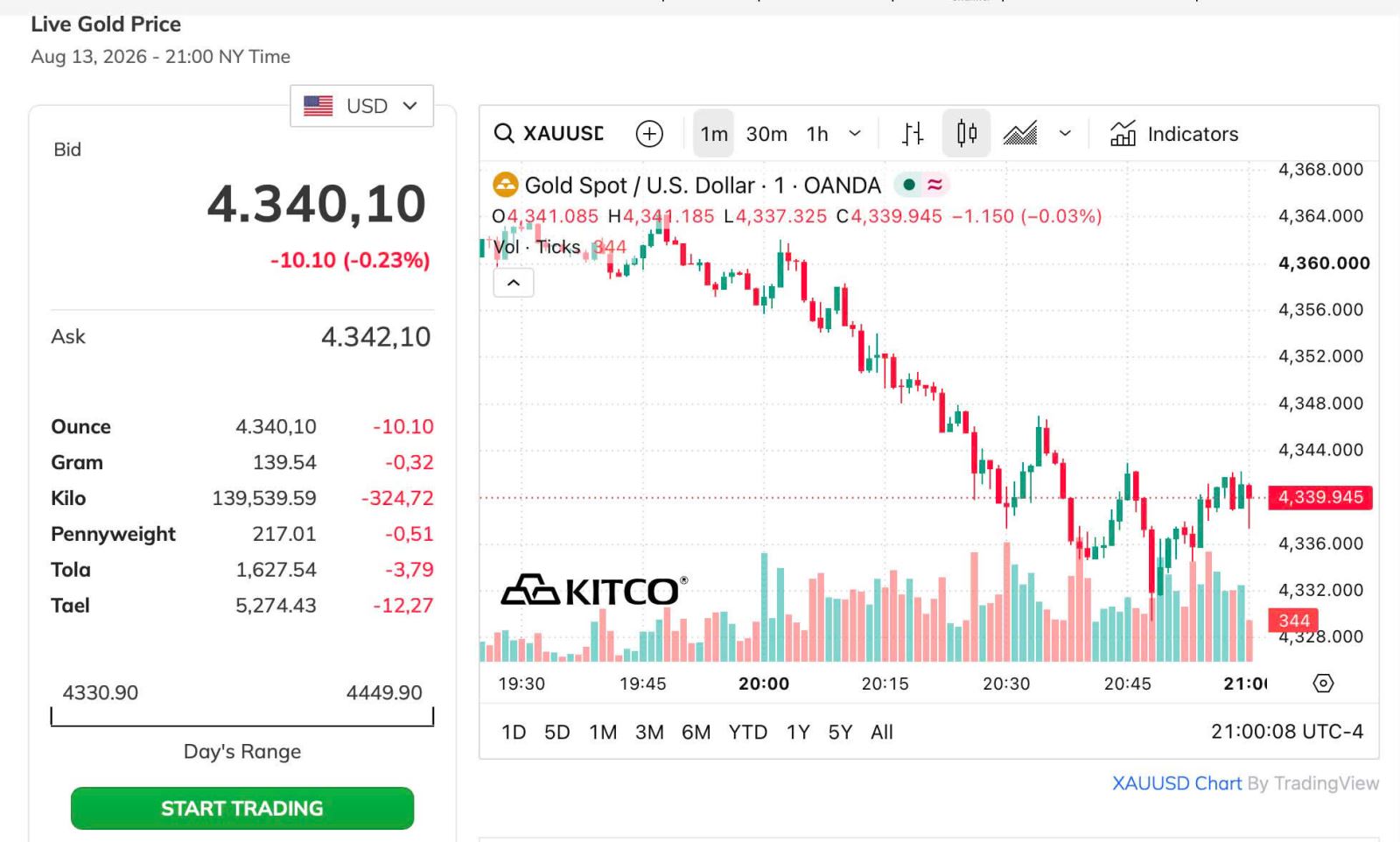Select the 1h interval
This screenshot has width=1400, height=842.
click(817, 134)
